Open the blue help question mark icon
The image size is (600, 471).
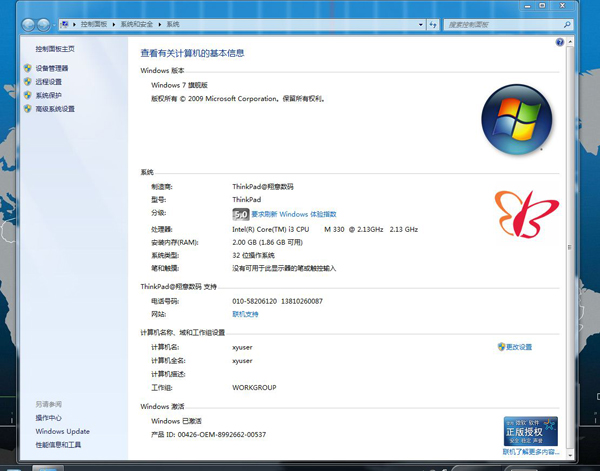(559, 42)
